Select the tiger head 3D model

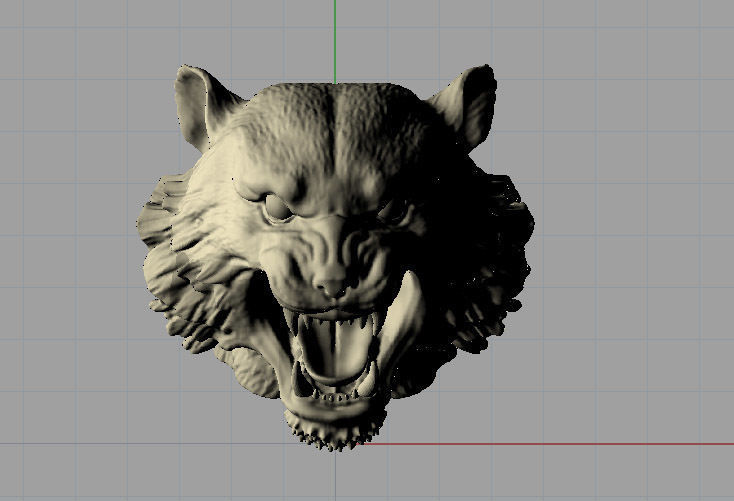[335, 258]
